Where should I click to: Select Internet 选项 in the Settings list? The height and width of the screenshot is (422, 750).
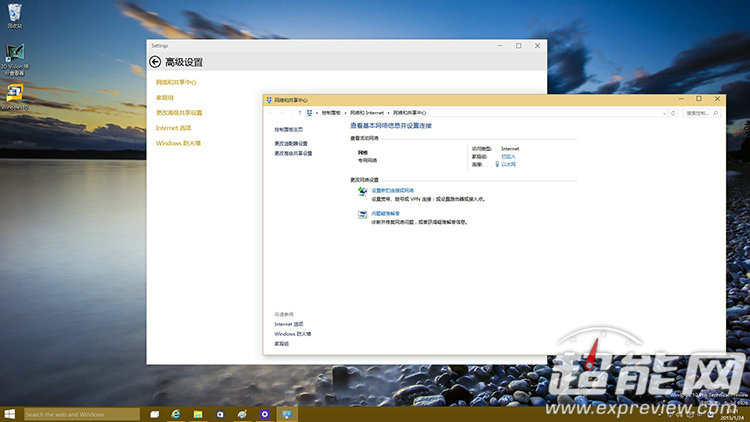(x=173, y=128)
